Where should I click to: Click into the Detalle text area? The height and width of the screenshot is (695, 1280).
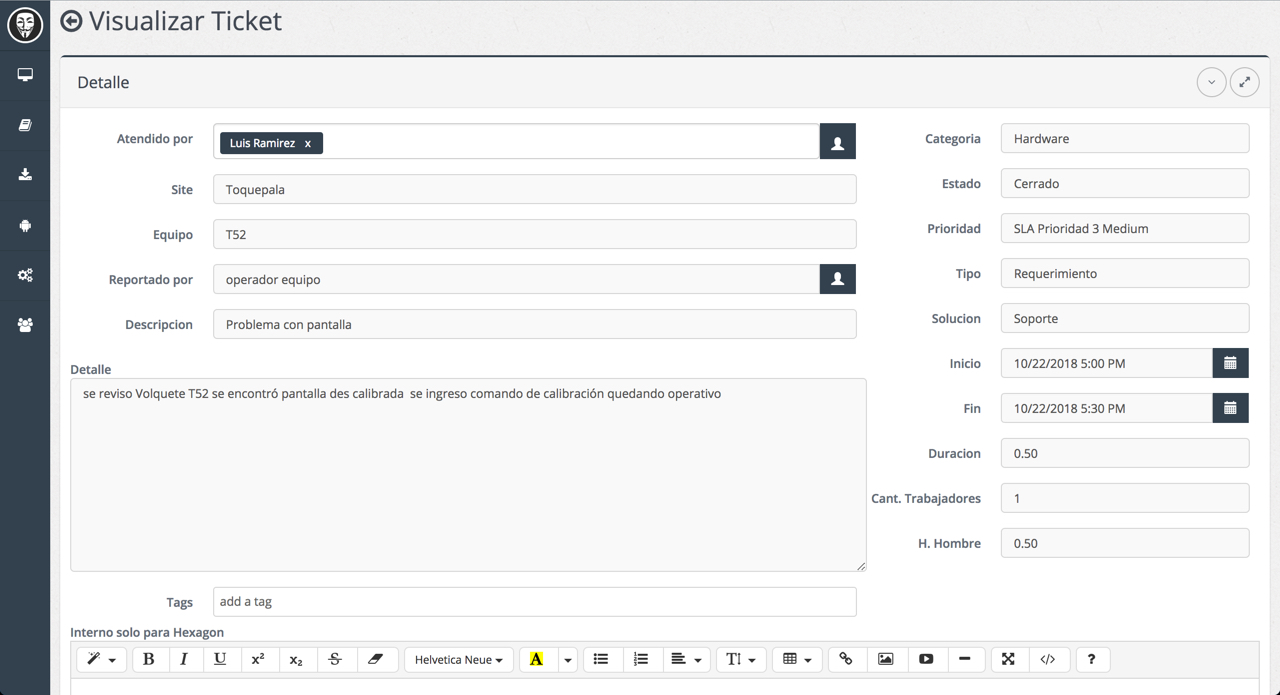click(x=468, y=475)
